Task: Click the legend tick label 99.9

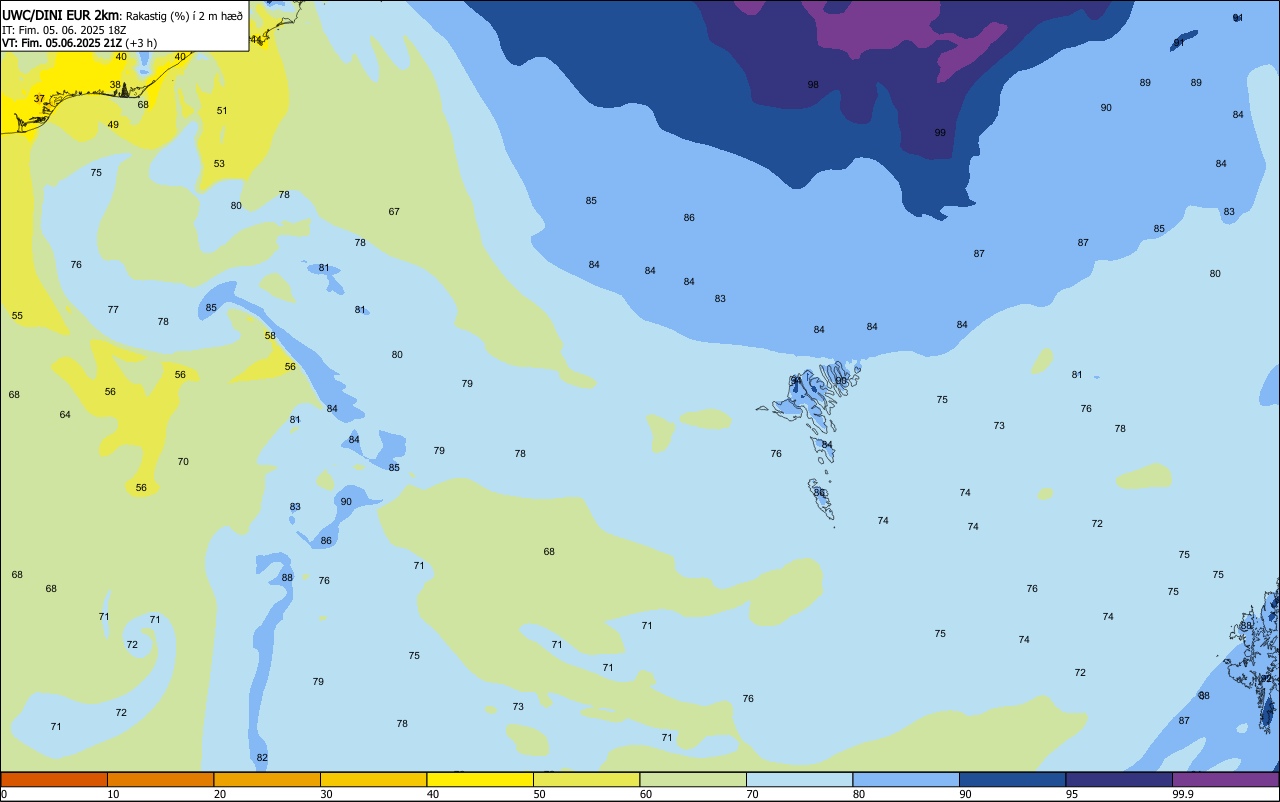Action: pos(1182,794)
